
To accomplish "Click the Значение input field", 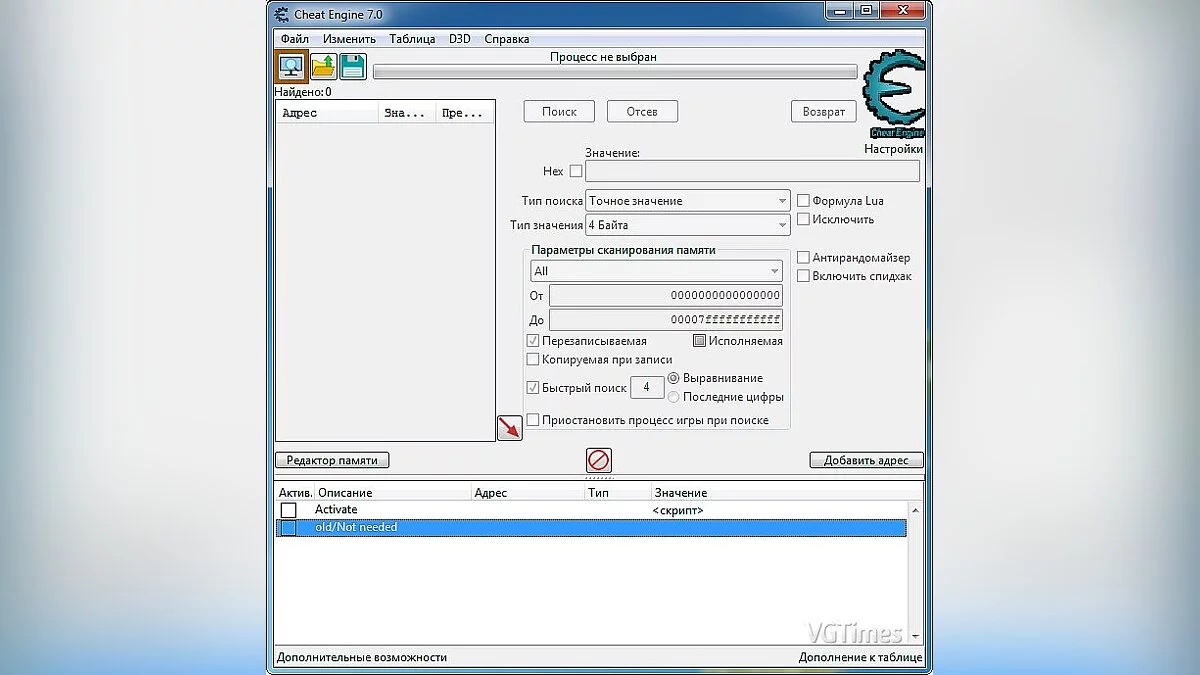I will 752,171.
